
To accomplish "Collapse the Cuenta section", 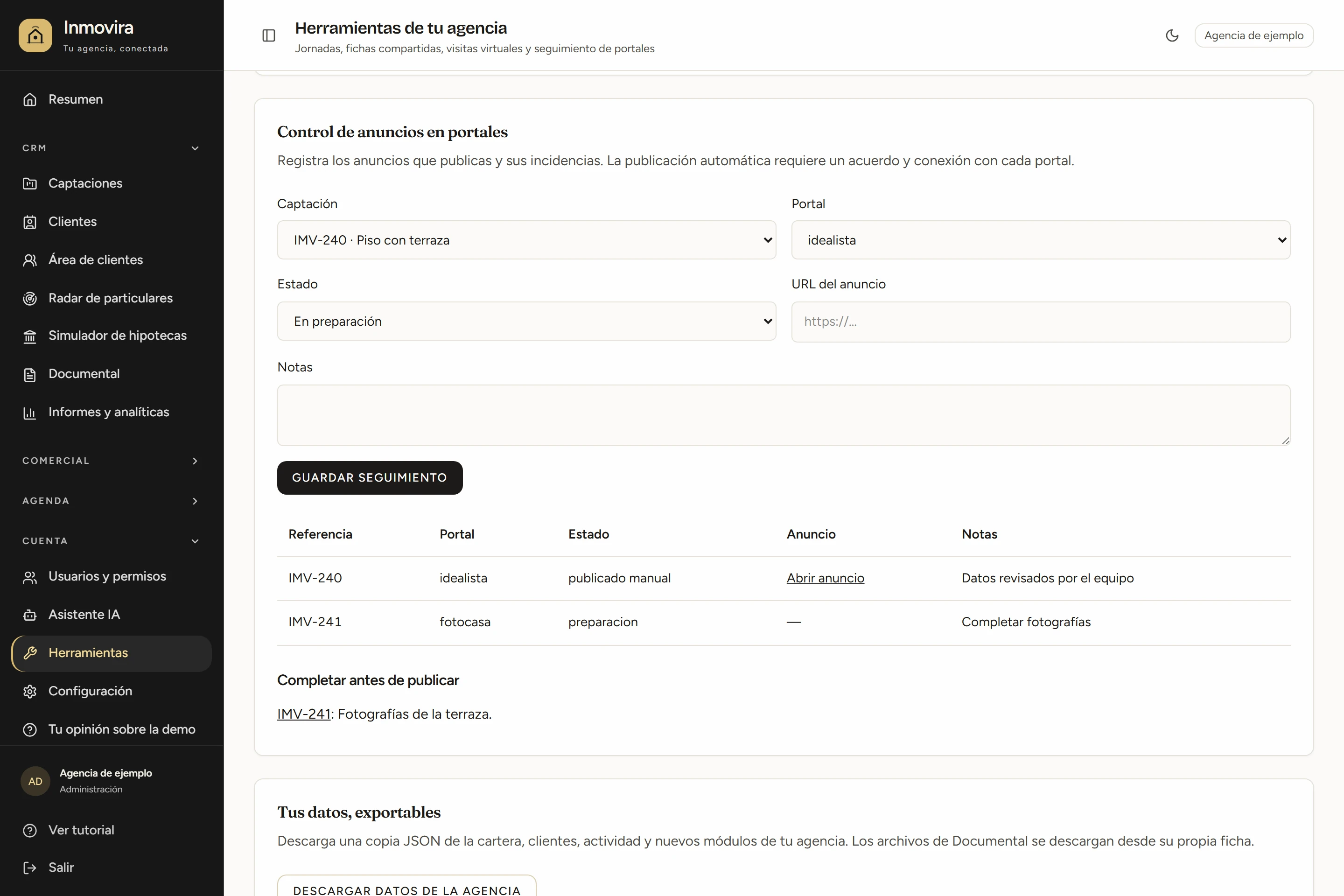I will [x=112, y=541].
